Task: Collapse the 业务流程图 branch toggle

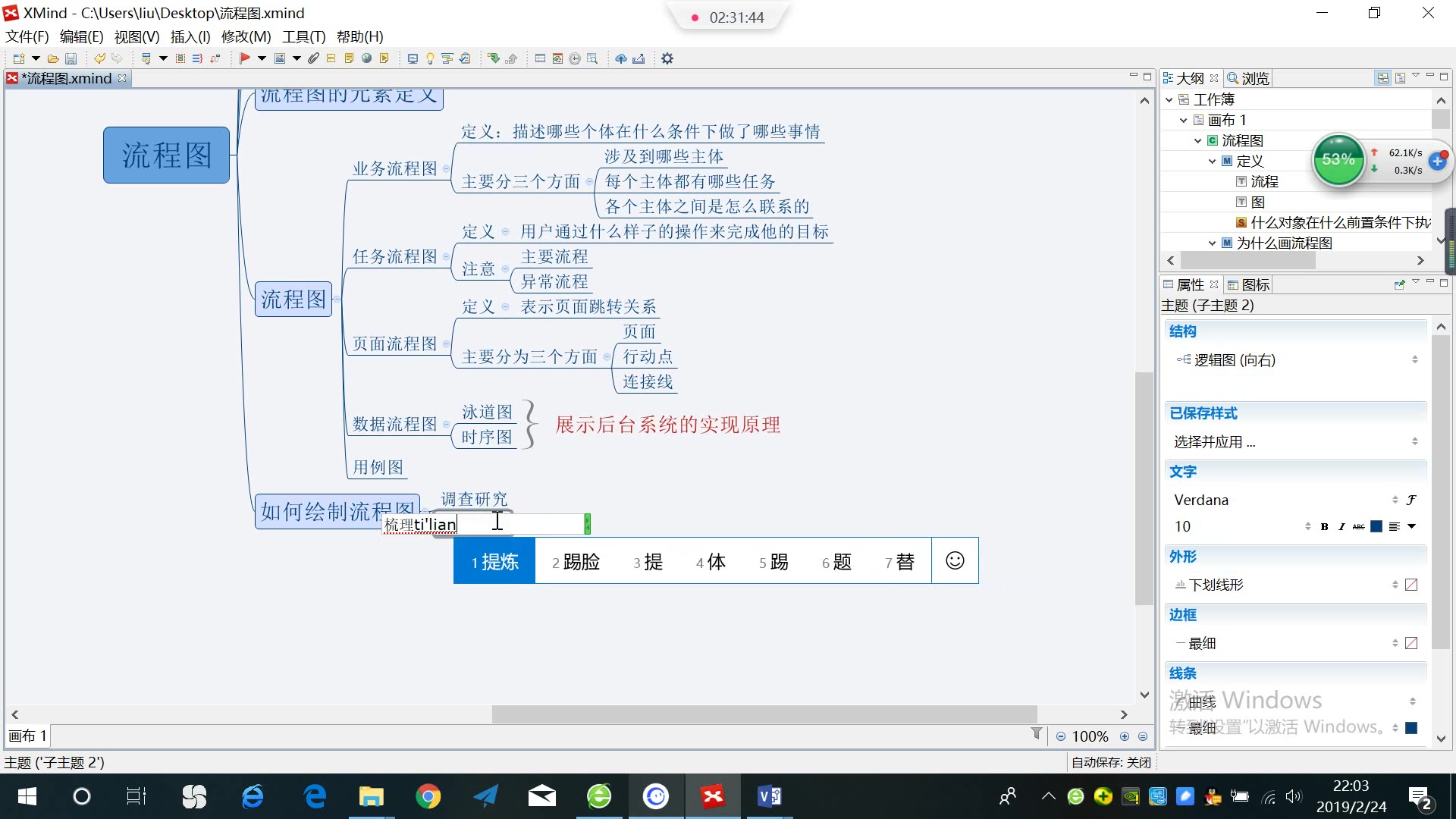Action: 446,169
